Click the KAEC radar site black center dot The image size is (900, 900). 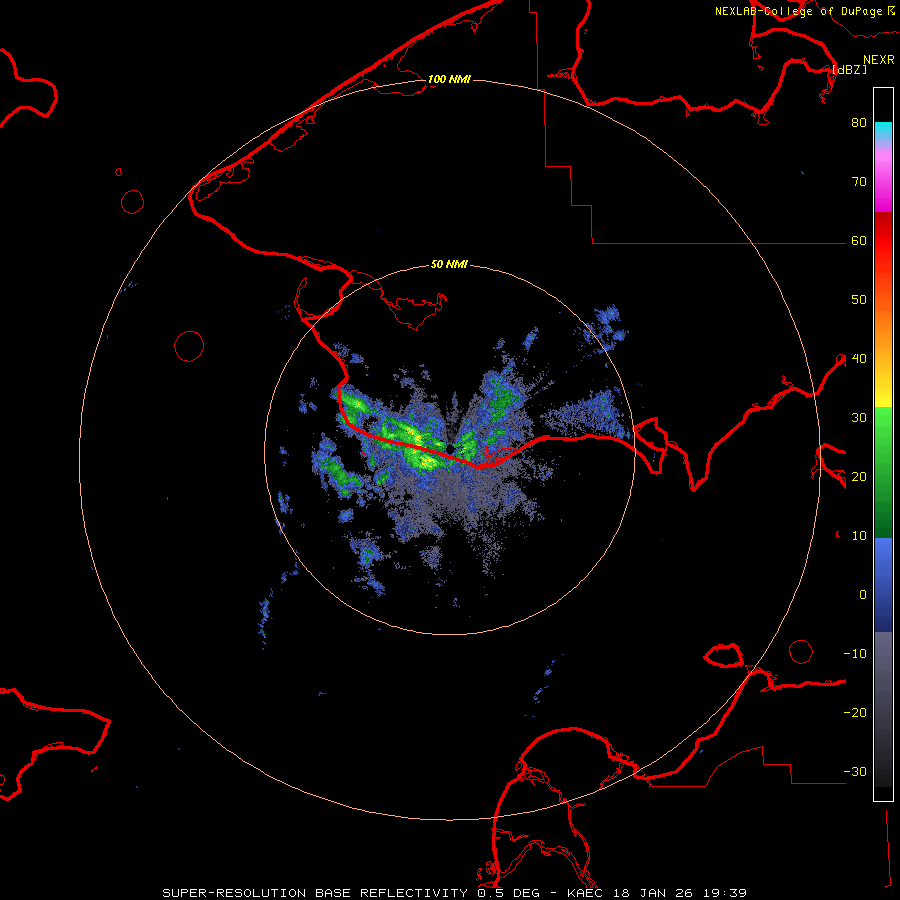coord(450,448)
